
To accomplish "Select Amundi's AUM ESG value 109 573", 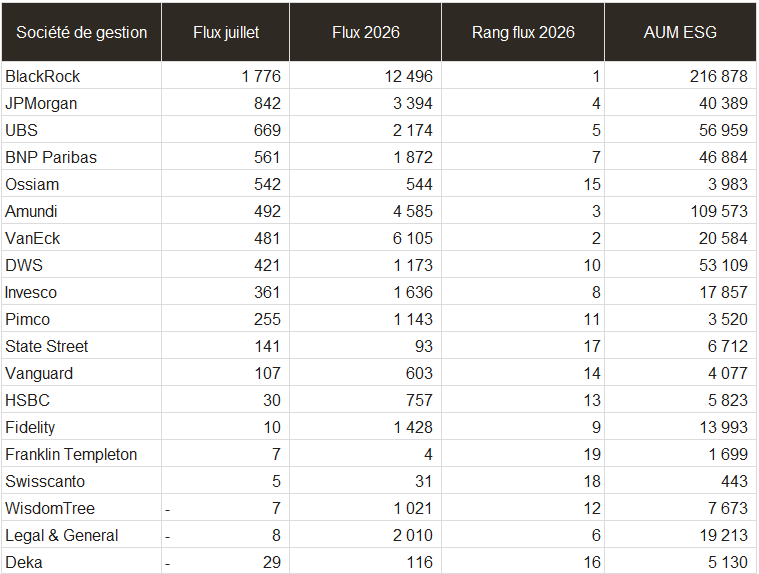I will point(719,211).
